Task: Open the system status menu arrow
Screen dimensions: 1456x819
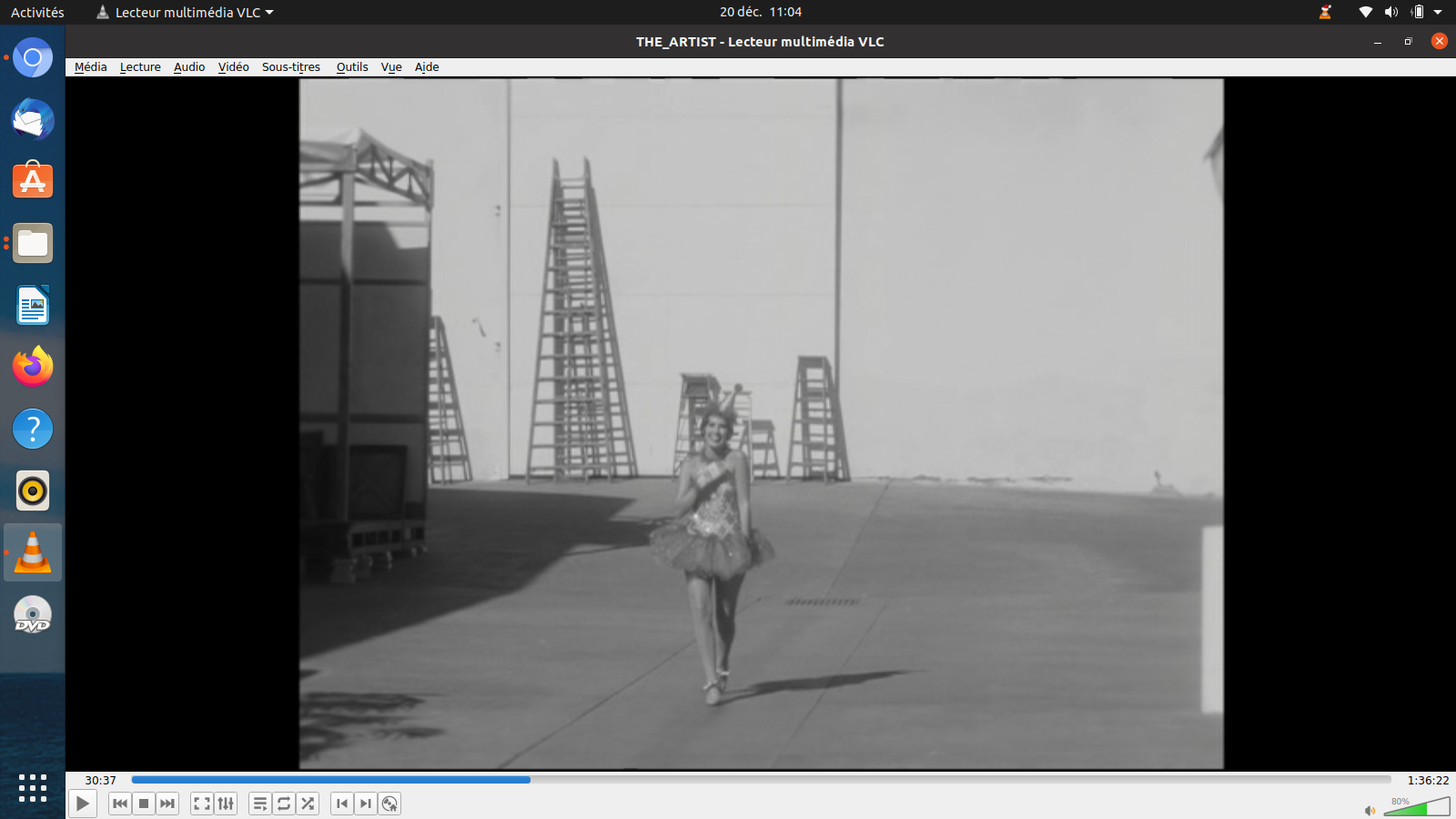Action: [1438, 13]
